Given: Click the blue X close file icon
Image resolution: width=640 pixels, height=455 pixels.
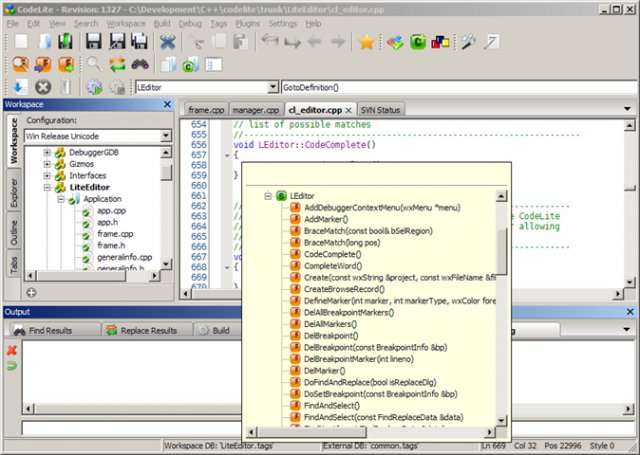Looking at the screenshot, I should 167,42.
